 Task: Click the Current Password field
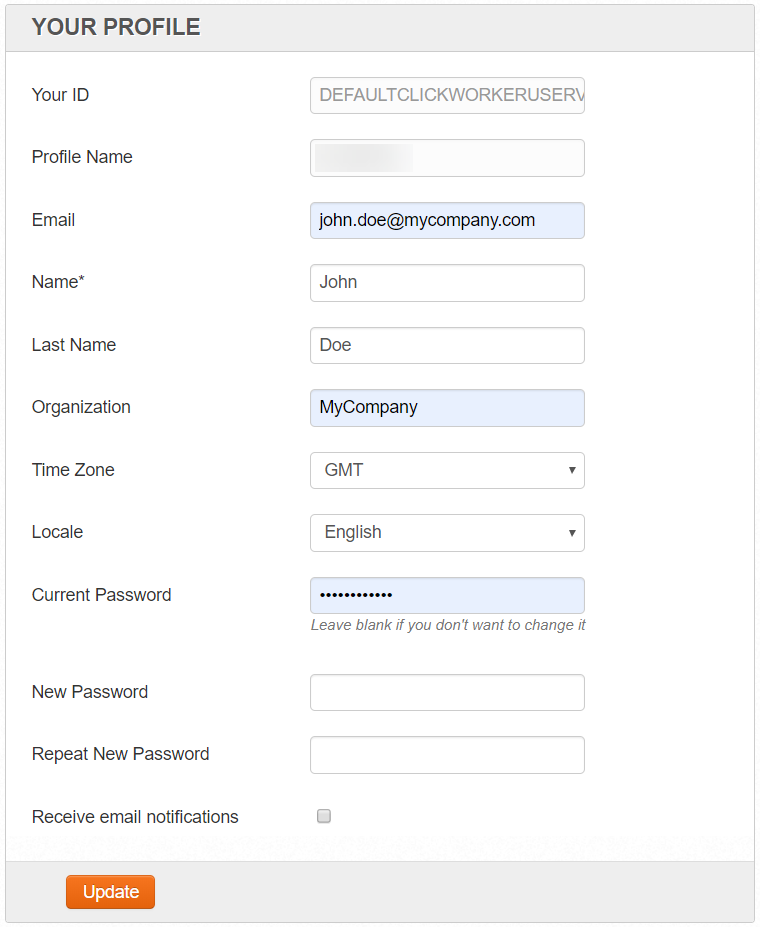[x=447, y=595]
